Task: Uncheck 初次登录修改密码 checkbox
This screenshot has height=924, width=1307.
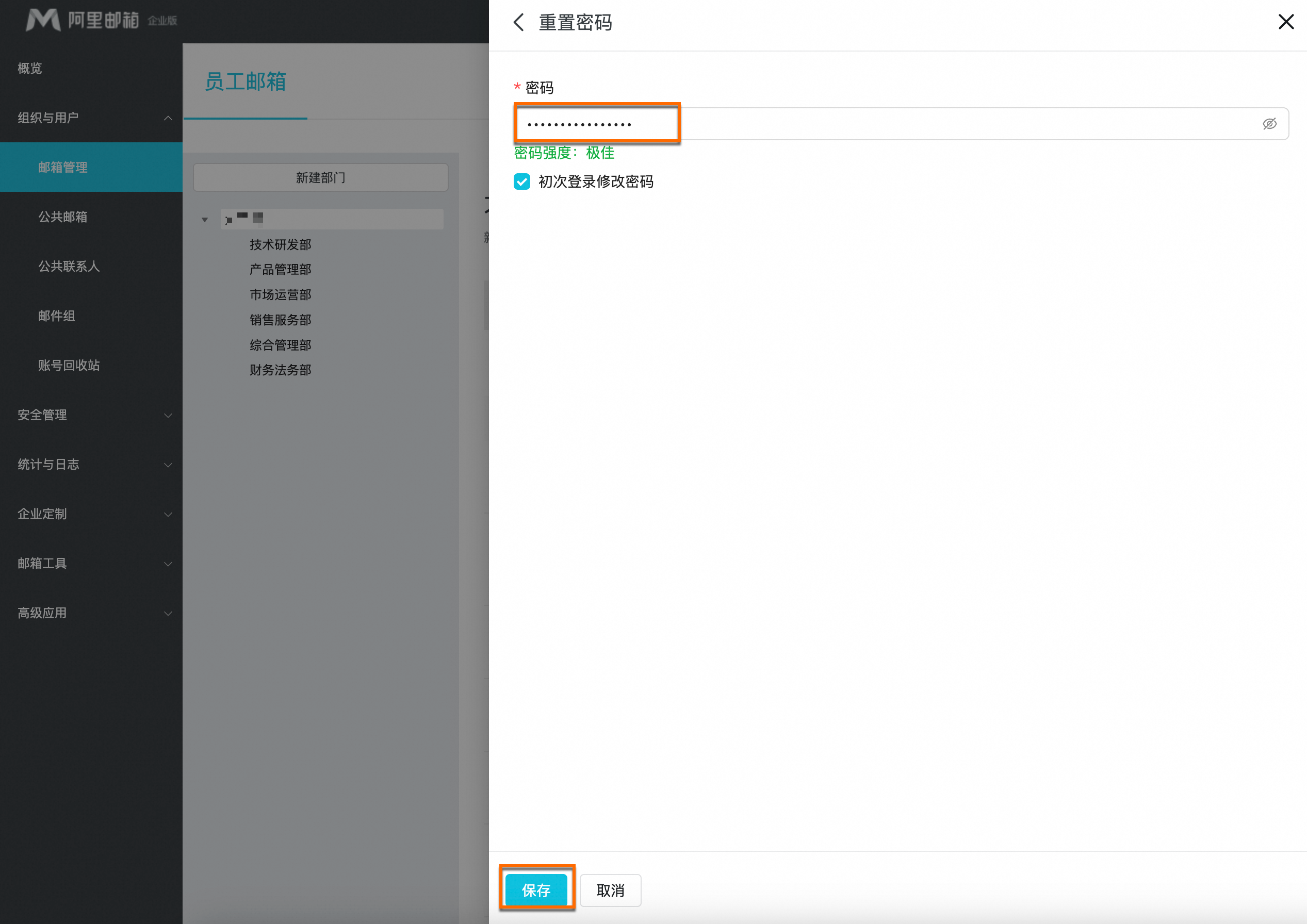Action: tap(521, 181)
